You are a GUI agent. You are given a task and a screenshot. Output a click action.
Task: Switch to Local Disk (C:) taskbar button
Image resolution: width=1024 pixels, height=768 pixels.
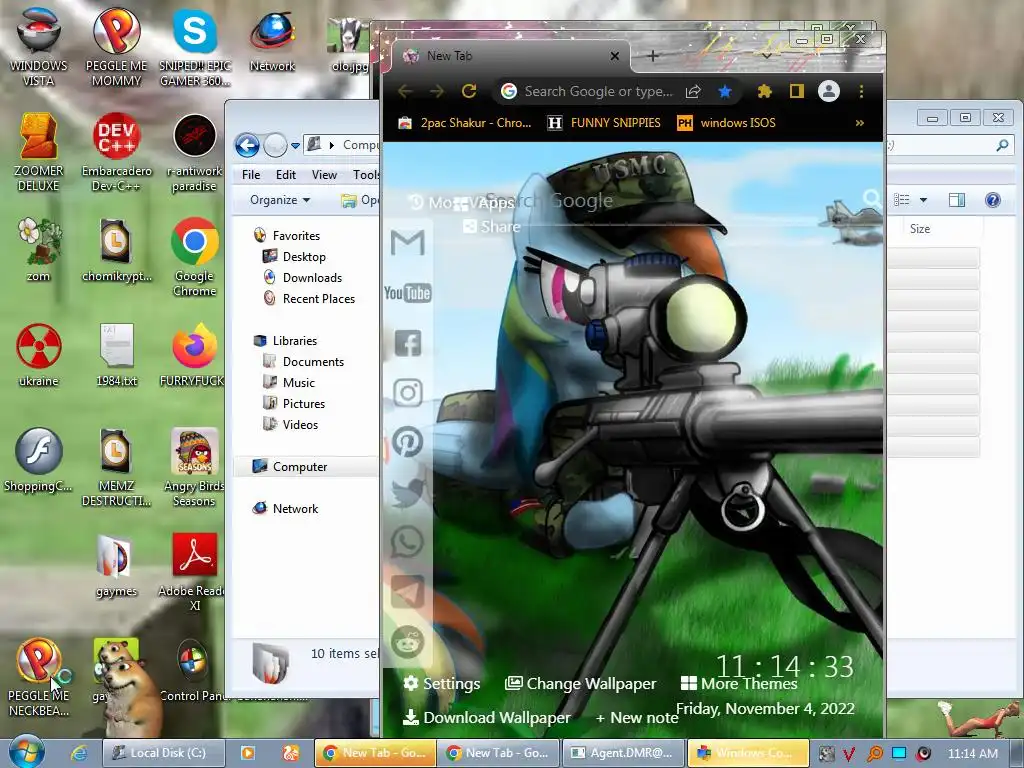click(x=163, y=753)
